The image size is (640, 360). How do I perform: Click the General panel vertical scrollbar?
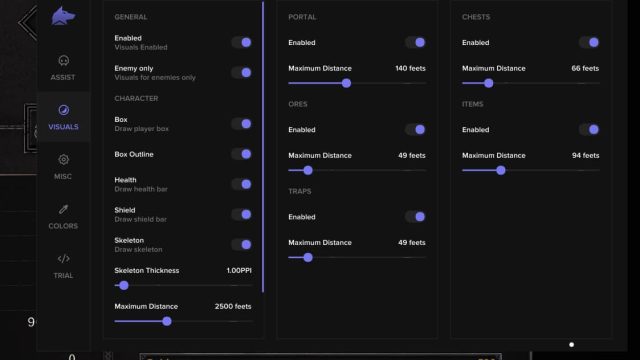(x=263, y=147)
